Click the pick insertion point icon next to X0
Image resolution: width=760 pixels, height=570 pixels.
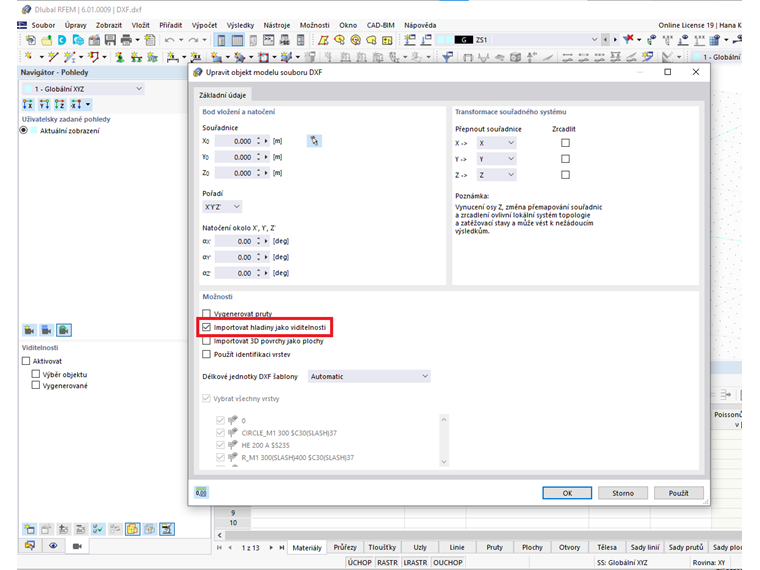point(314,141)
